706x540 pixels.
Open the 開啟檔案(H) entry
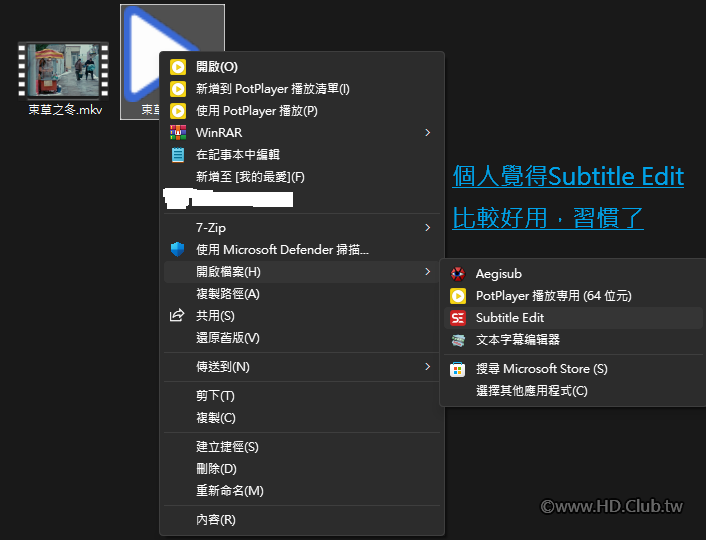click(x=302, y=272)
